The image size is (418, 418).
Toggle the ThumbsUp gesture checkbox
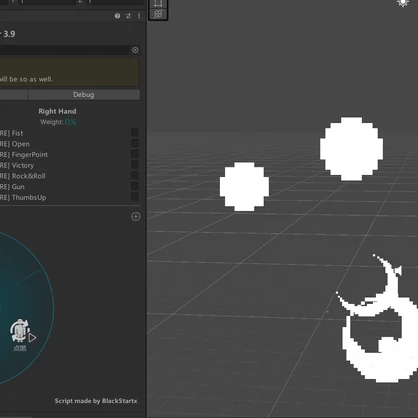135,197
